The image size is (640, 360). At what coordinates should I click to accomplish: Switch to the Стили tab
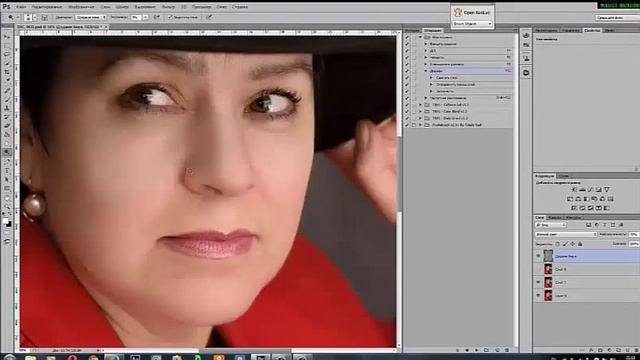tap(564, 176)
